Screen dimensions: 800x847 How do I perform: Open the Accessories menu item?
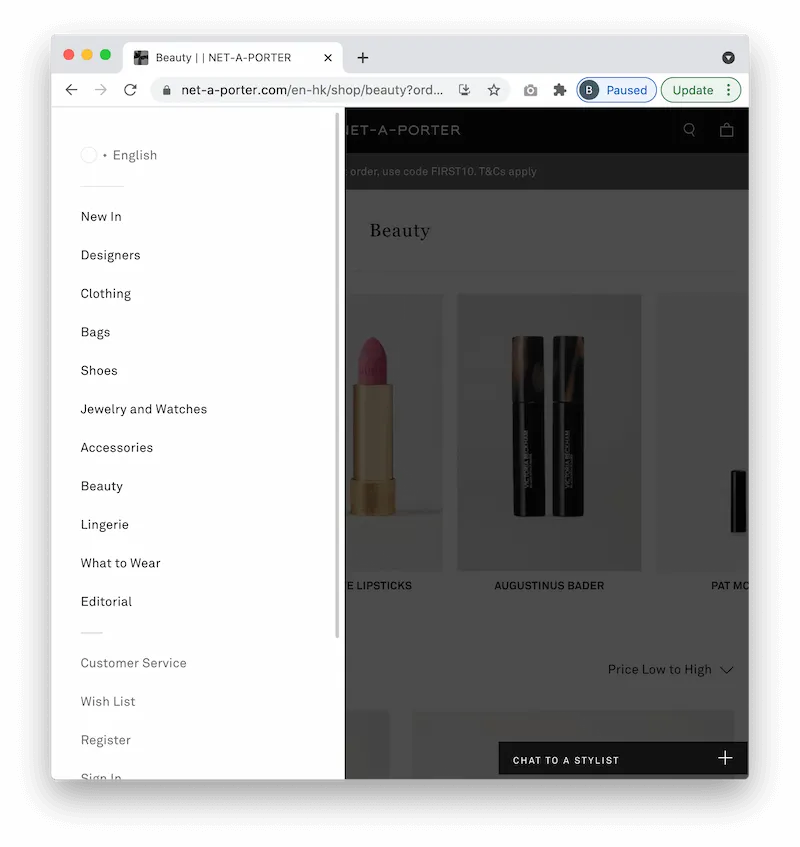click(x=117, y=447)
